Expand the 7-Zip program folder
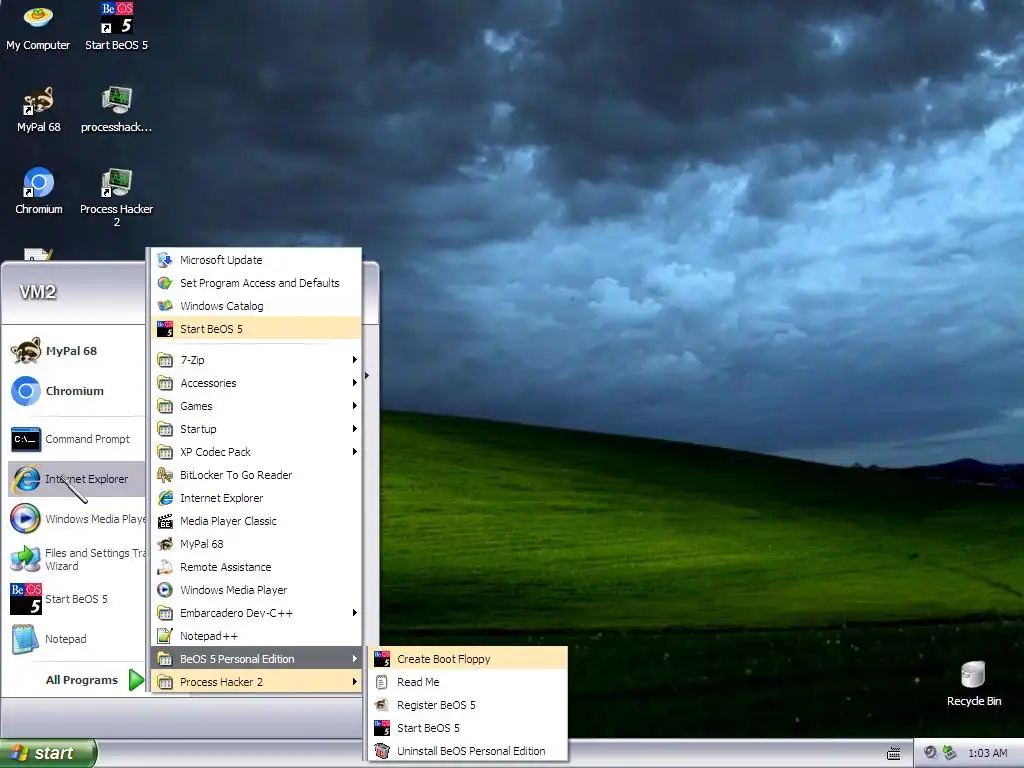 tap(257, 360)
